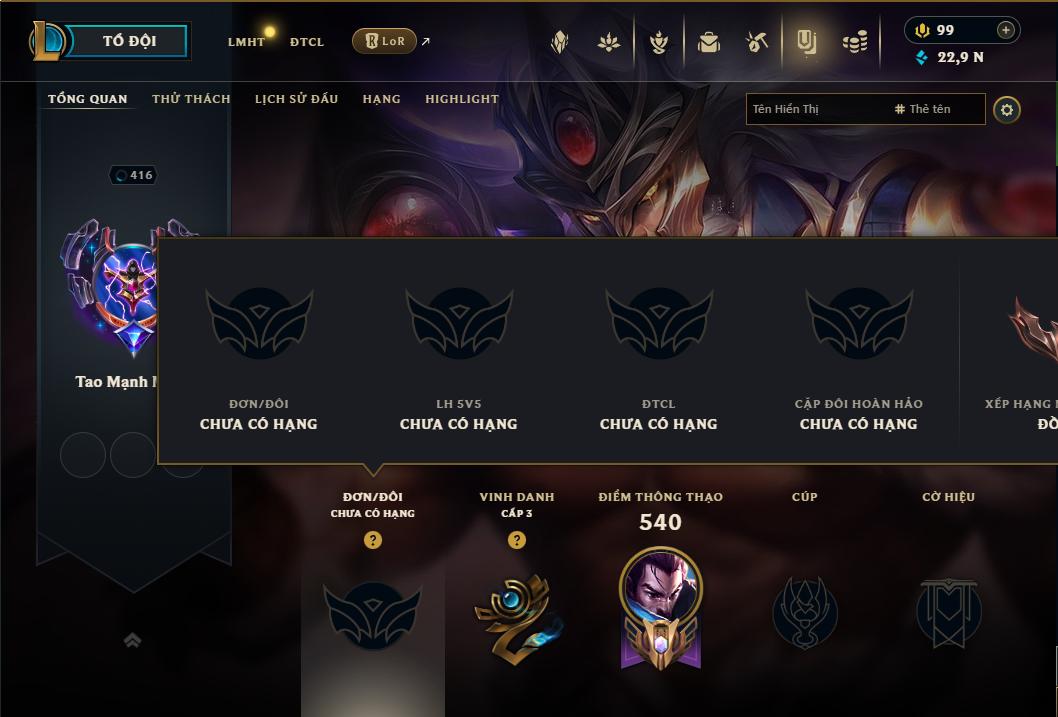The height and width of the screenshot is (717, 1058).
Task: Click the Tổ Đội party button
Action: [x=129, y=40]
